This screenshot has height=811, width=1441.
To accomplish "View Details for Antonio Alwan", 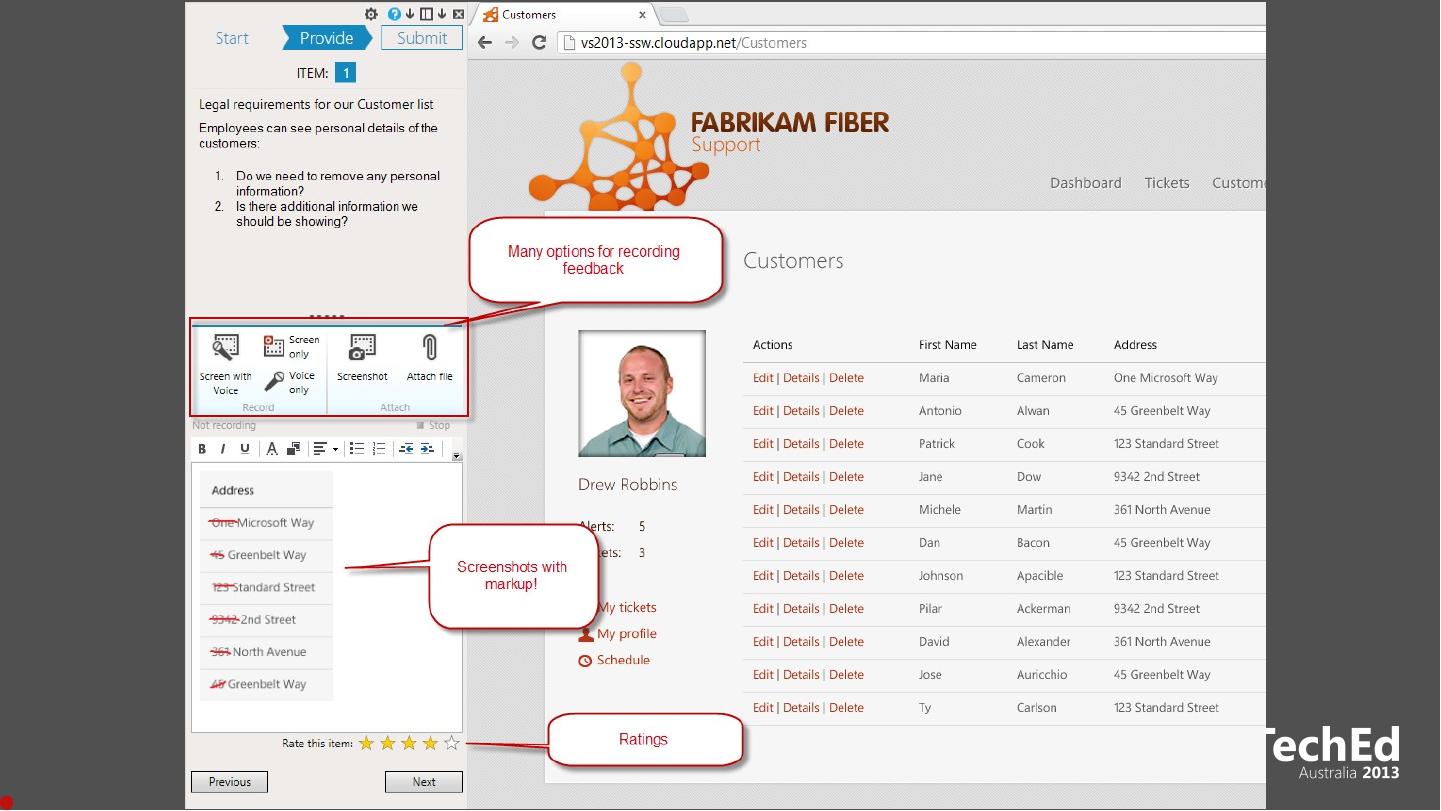I will point(801,411).
